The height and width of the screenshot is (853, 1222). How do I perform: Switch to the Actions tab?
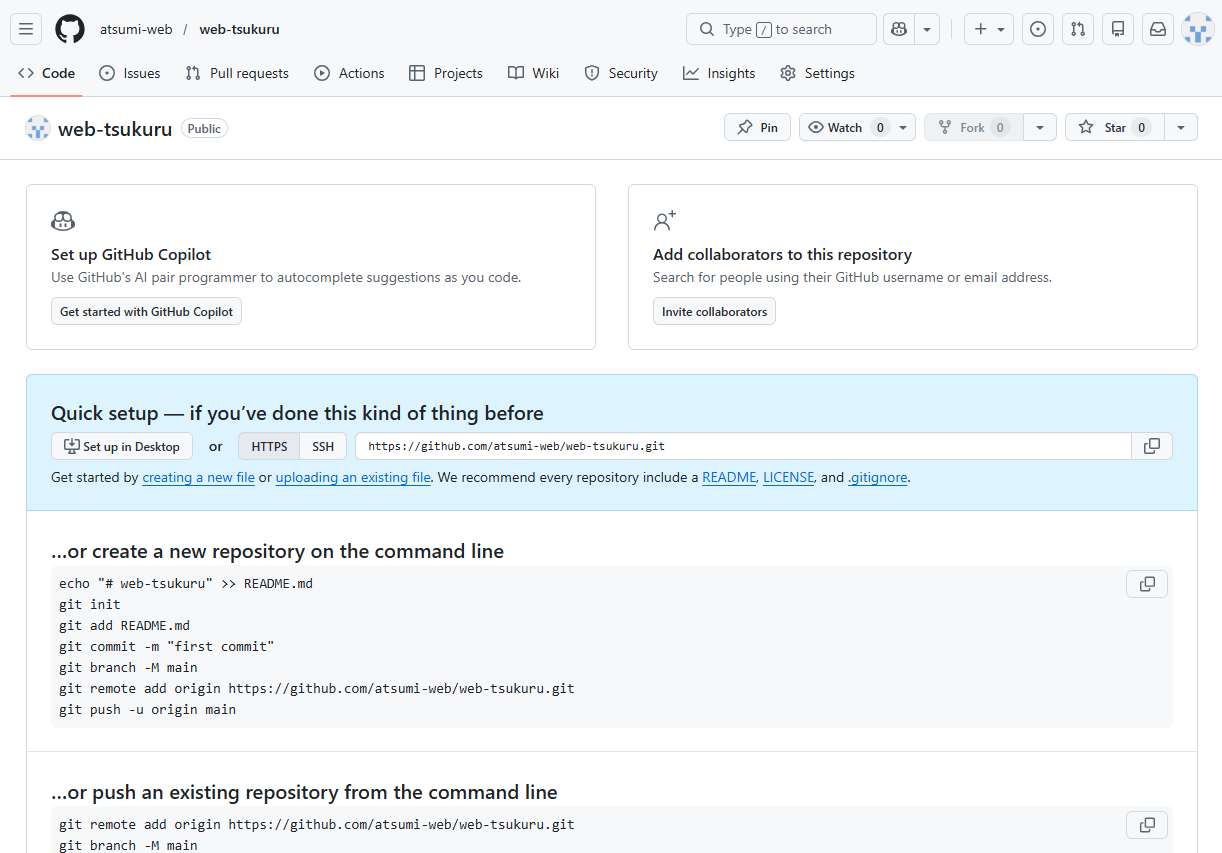[x=349, y=73]
